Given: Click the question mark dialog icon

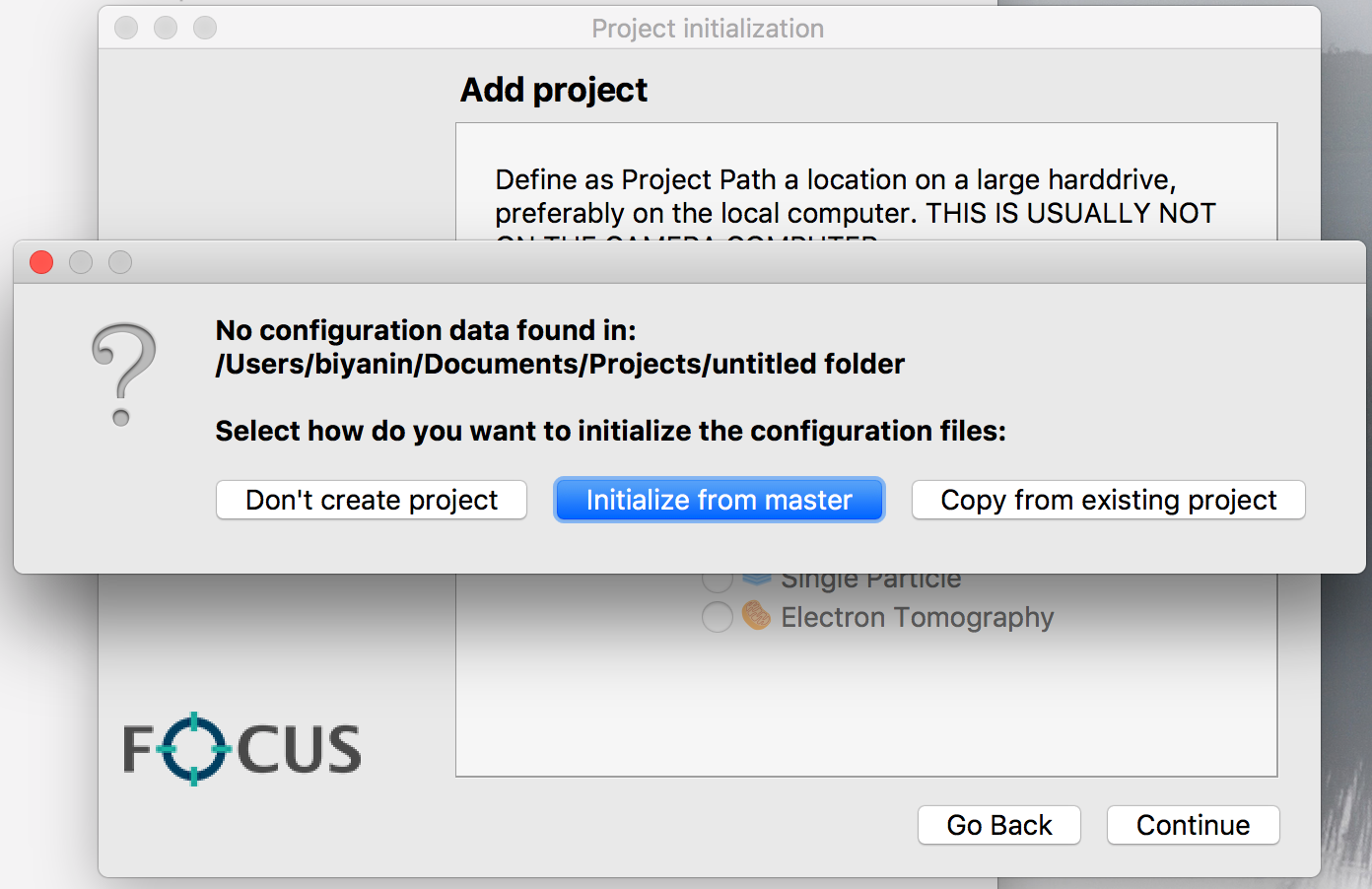Looking at the screenshot, I should (122, 374).
